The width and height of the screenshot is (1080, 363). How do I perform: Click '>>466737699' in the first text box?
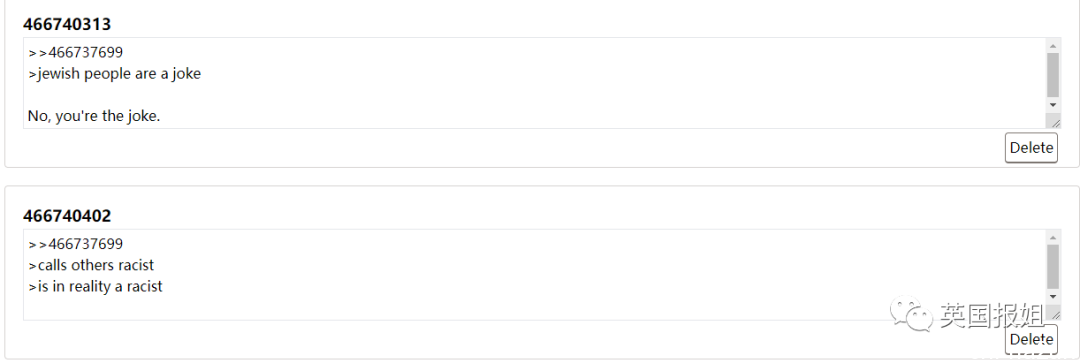coord(76,52)
